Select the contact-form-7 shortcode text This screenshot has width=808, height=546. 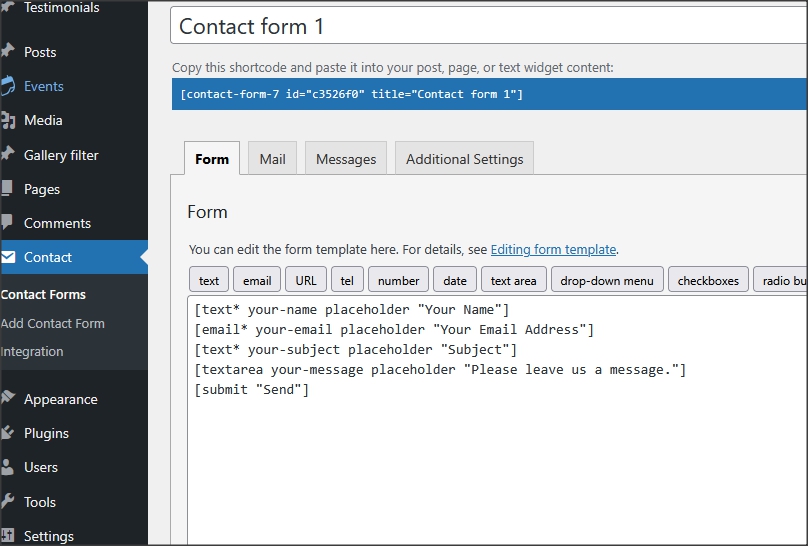click(x=352, y=94)
